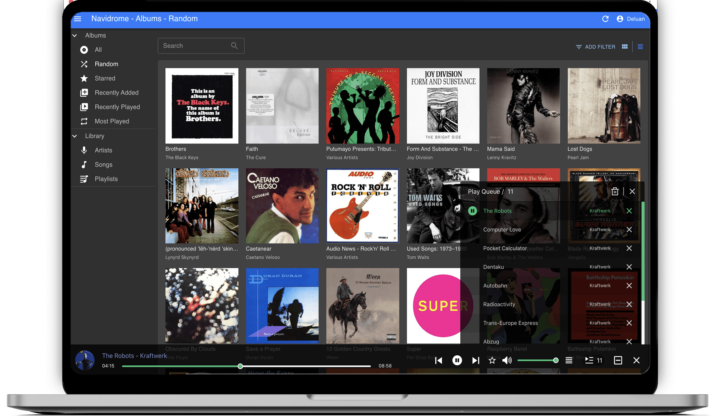
Task: Open the Random albums view
Action: (x=106, y=64)
